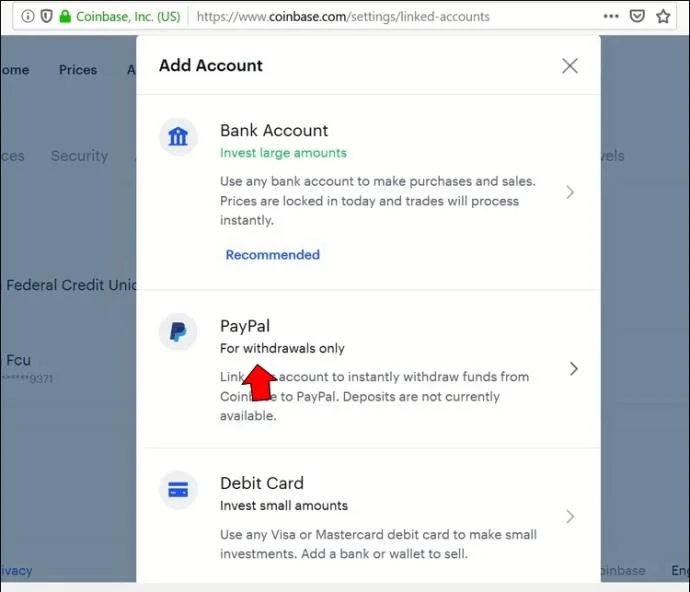This screenshot has width=690, height=592.
Task: Click the 'Invest small amounts' text
Action: pyautogui.click(x=284, y=505)
